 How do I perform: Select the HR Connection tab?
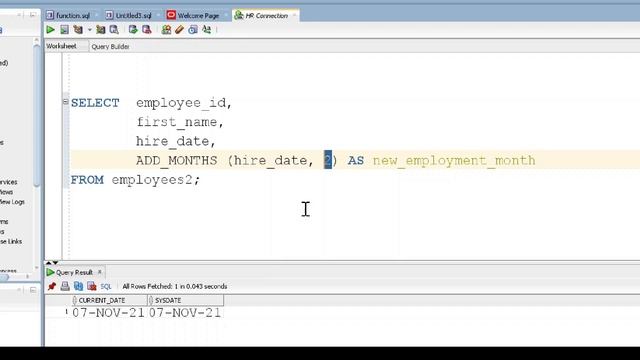tap(267, 16)
